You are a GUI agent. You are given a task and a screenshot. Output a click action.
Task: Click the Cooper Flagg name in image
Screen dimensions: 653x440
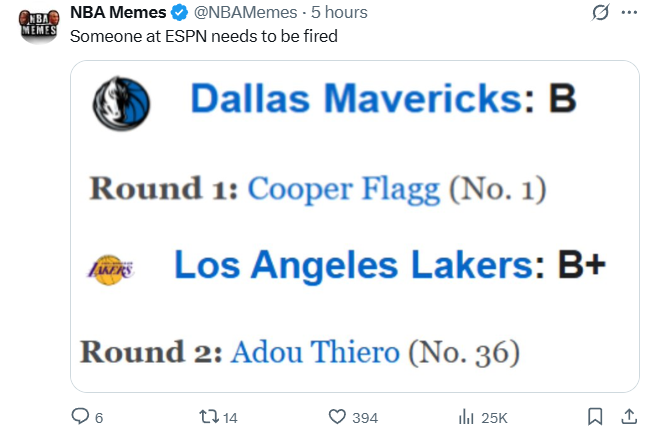pos(345,188)
